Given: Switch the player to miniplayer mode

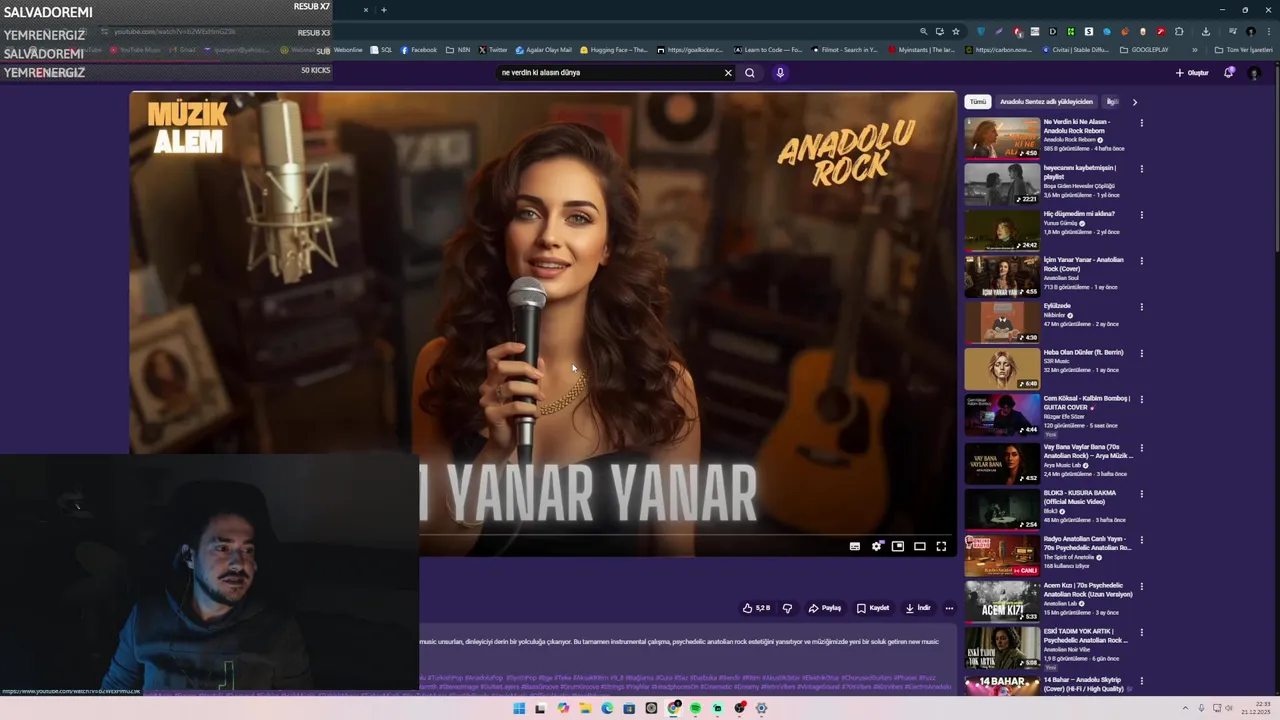Looking at the screenshot, I should (898, 546).
